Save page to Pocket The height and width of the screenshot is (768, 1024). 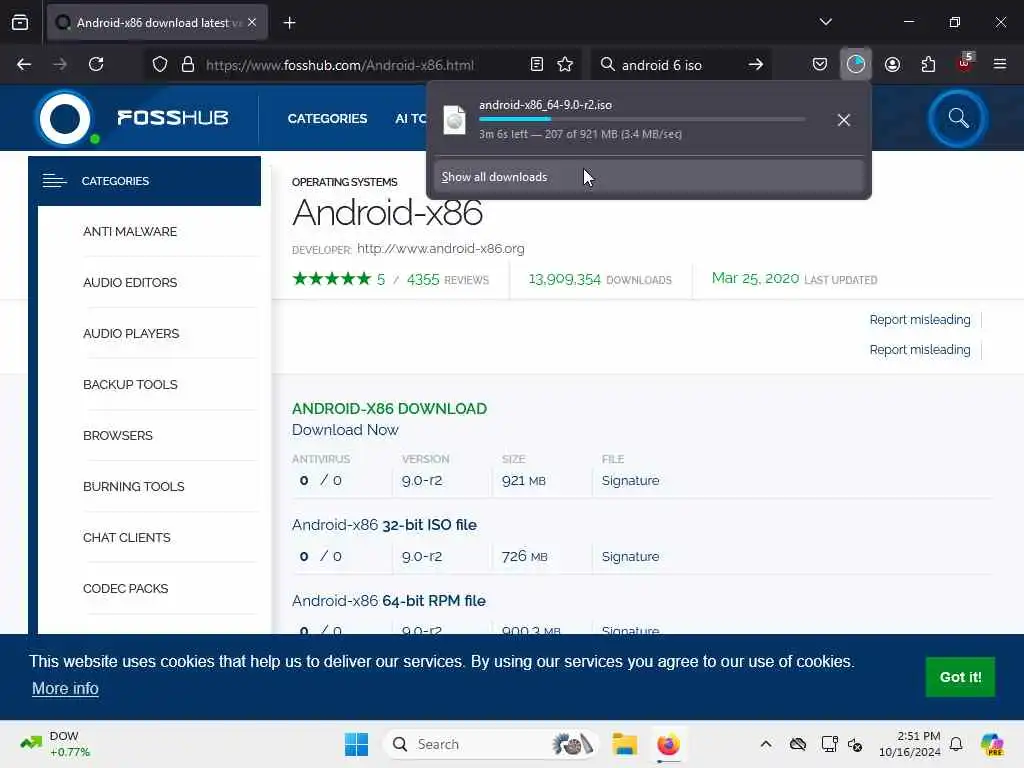point(820,64)
